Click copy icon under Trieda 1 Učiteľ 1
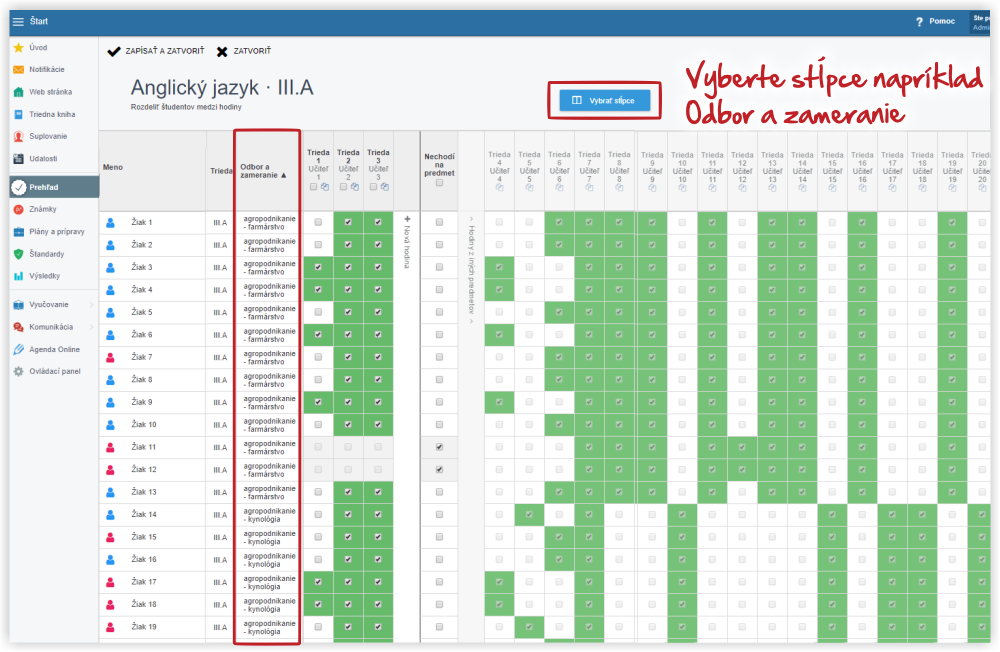 coord(325,187)
